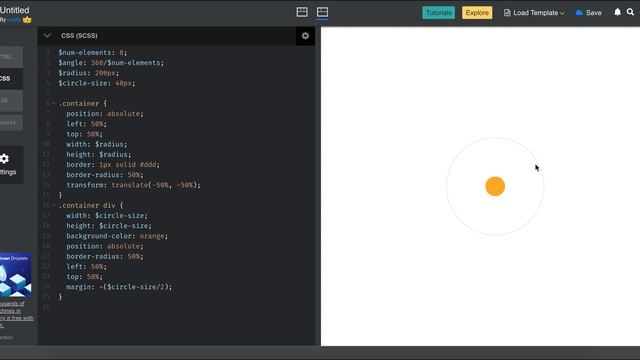Follow the ad text link below the image
This screenshot has height=360, width=640.
coord(16,314)
